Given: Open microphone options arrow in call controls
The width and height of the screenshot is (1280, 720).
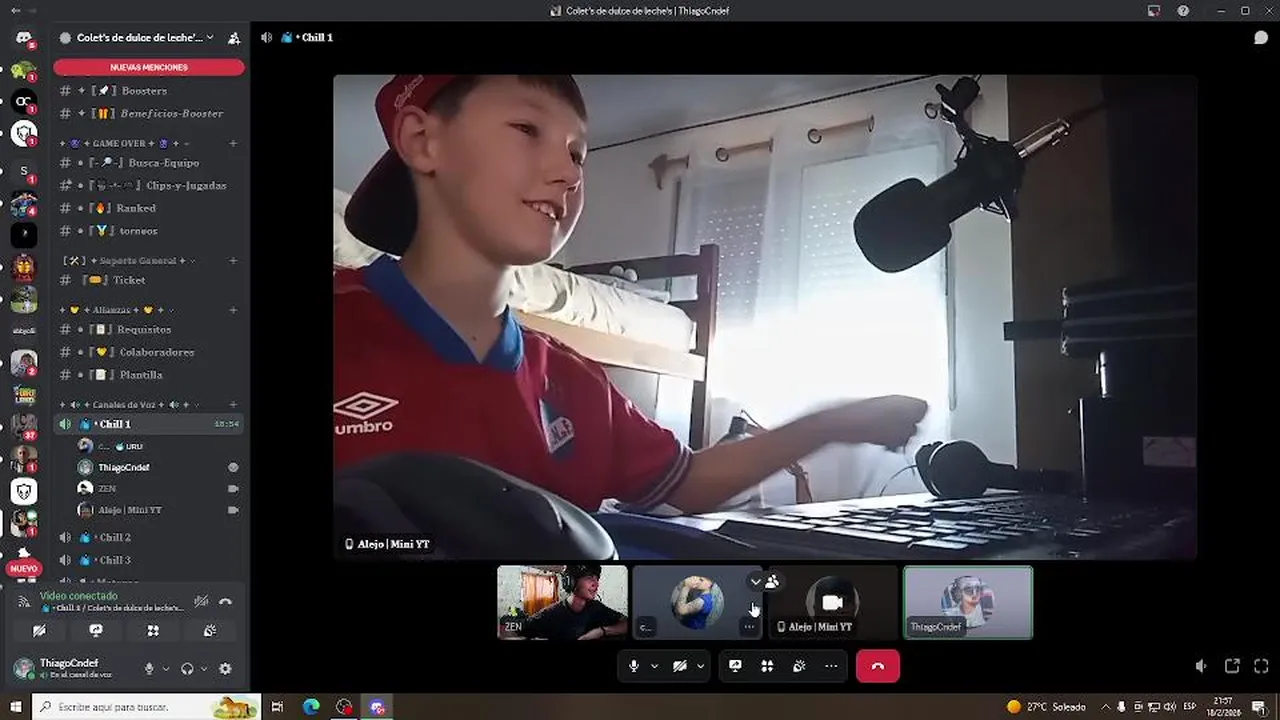Looking at the screenshot, I should 654,666.
